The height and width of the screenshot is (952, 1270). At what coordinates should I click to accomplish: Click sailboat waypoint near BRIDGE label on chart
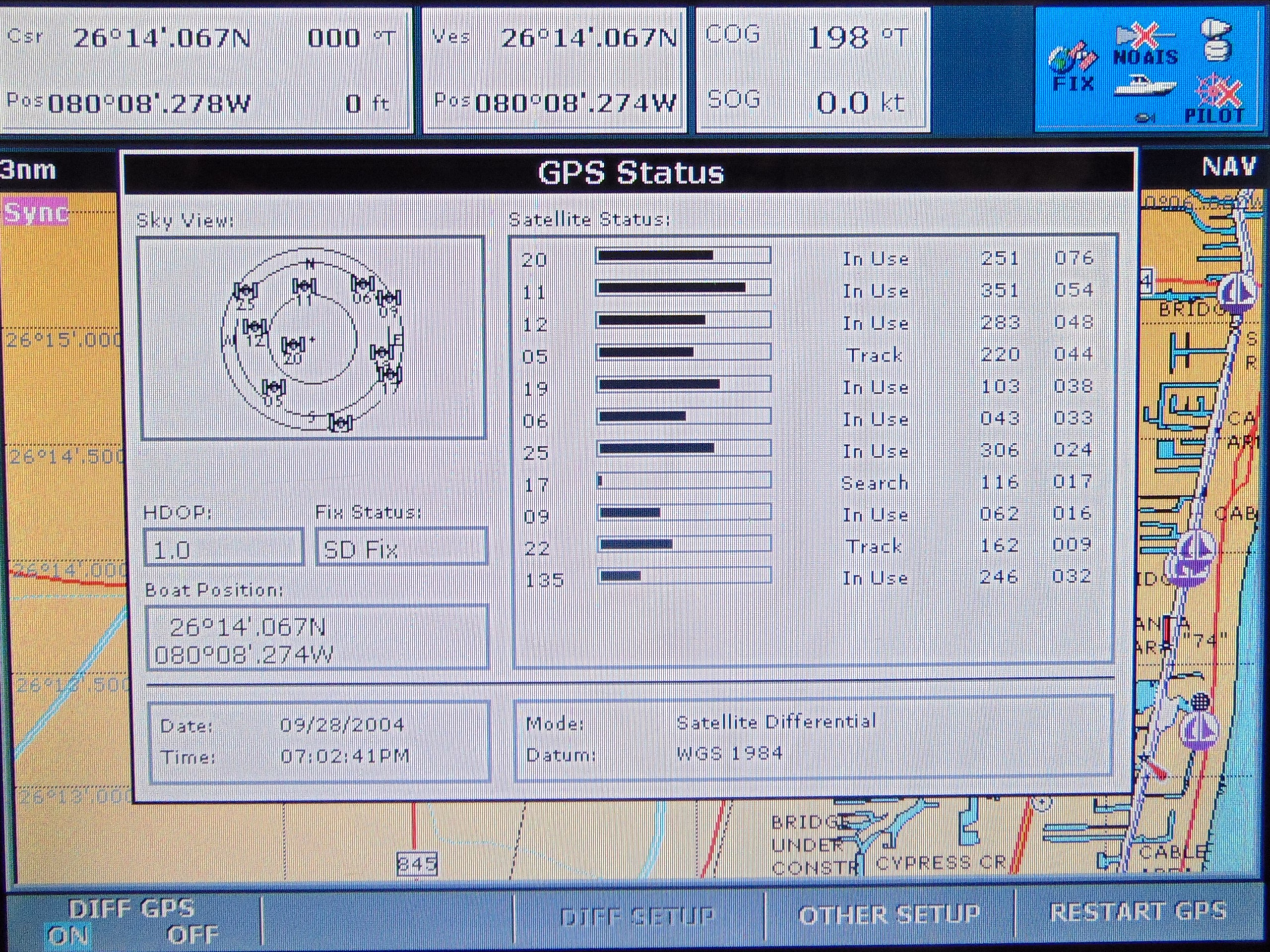[1237, 293]
